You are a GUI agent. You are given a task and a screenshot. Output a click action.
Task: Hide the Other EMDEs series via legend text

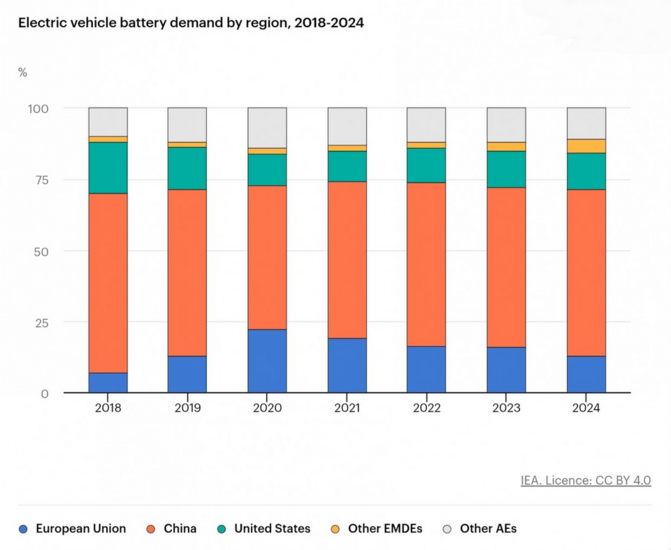(385, 528)
